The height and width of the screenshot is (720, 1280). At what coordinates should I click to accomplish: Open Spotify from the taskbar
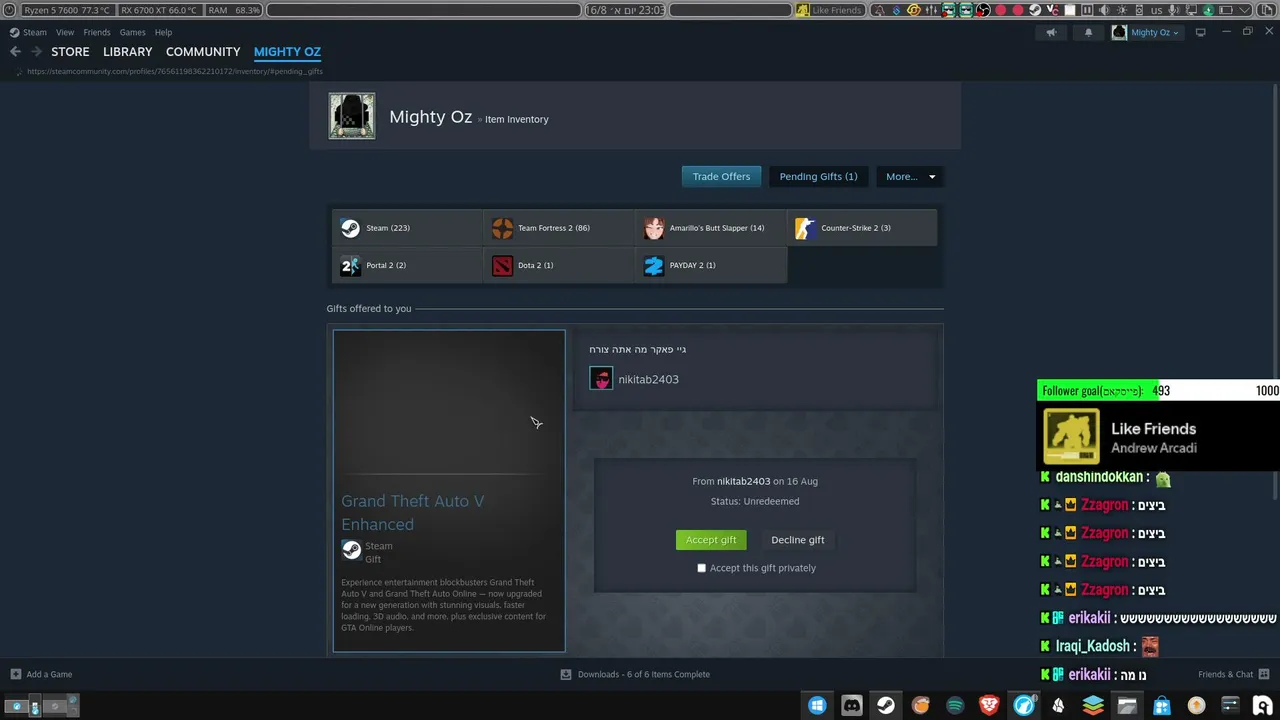pyautogui.click(x=955, y=705)
